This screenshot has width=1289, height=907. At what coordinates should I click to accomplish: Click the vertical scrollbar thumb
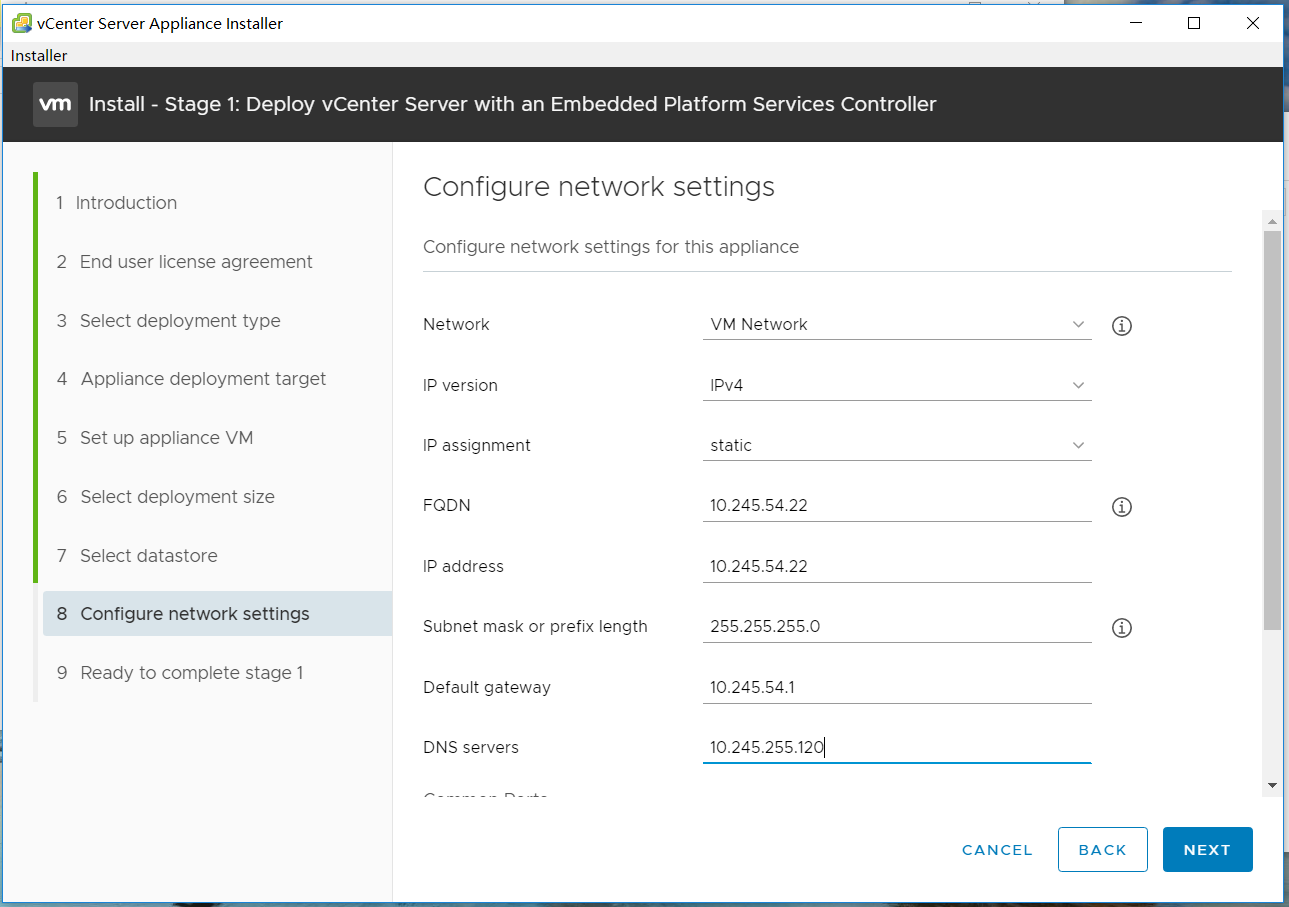1272,430
